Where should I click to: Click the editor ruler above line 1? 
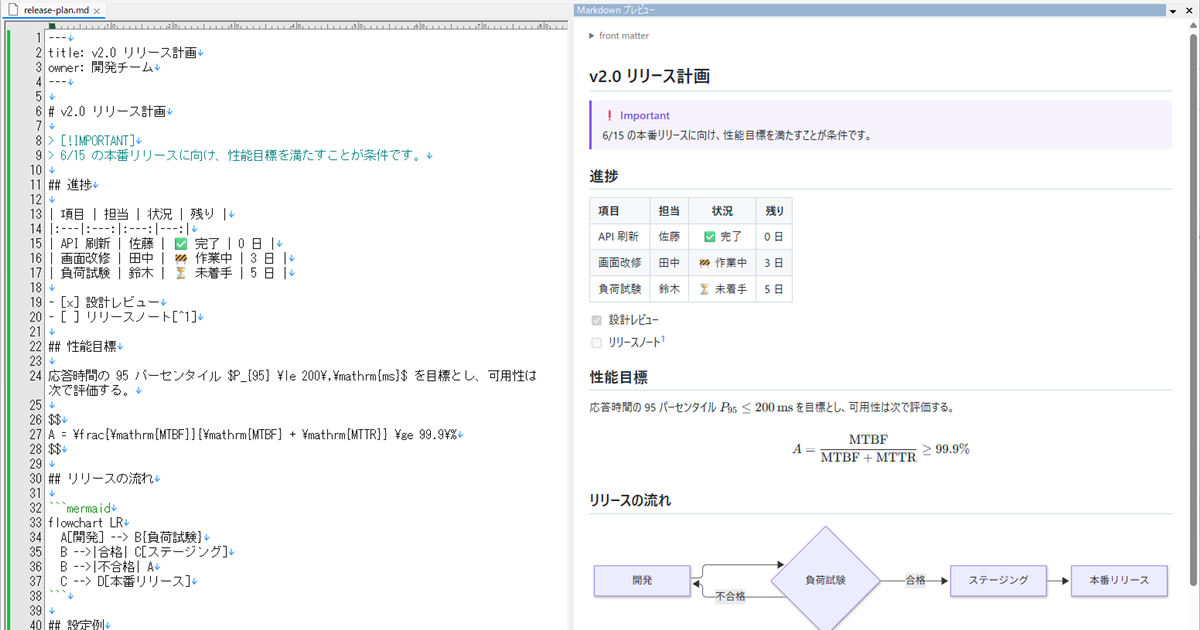pyautogui.click(x=305, y=27)
